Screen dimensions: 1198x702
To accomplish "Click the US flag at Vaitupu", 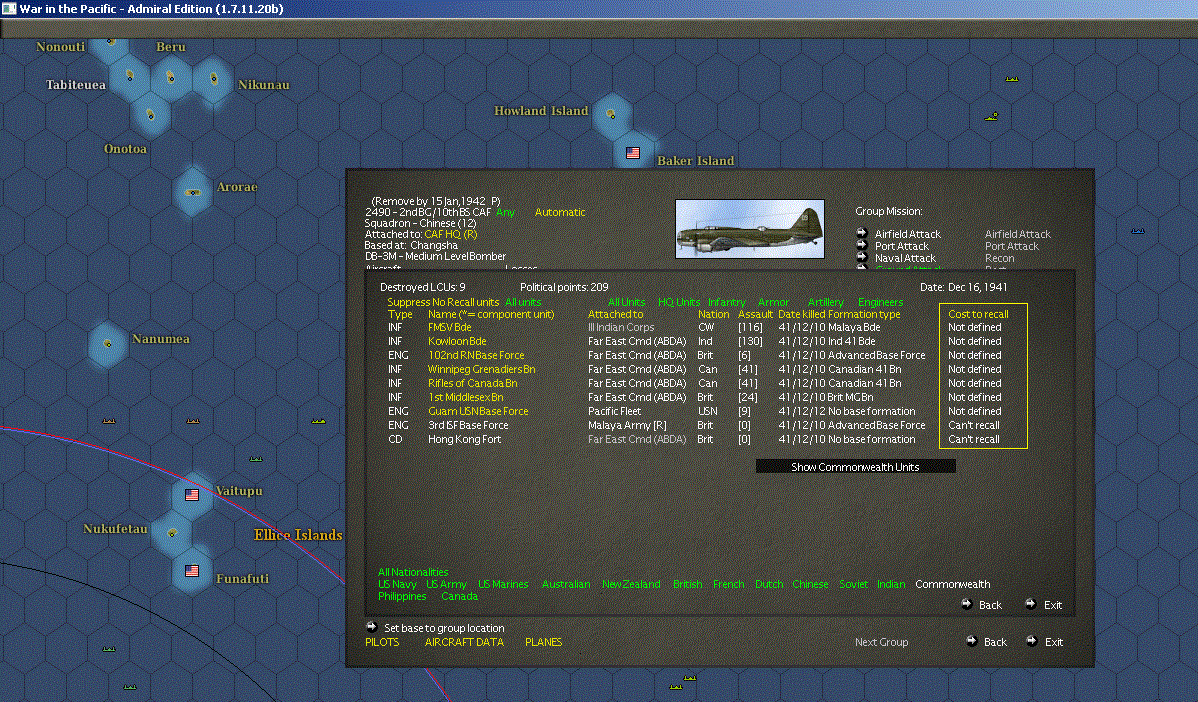I will coord(192,495).
